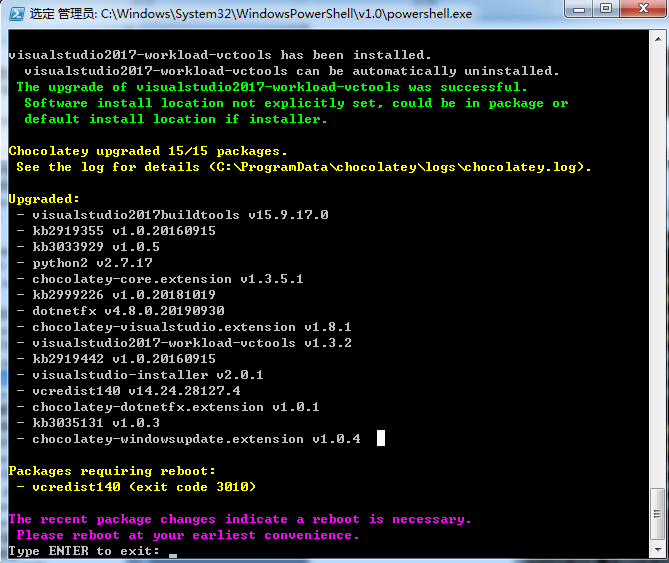
Task: Minimize the PowerShell window
Action: [x=579, y=9]
